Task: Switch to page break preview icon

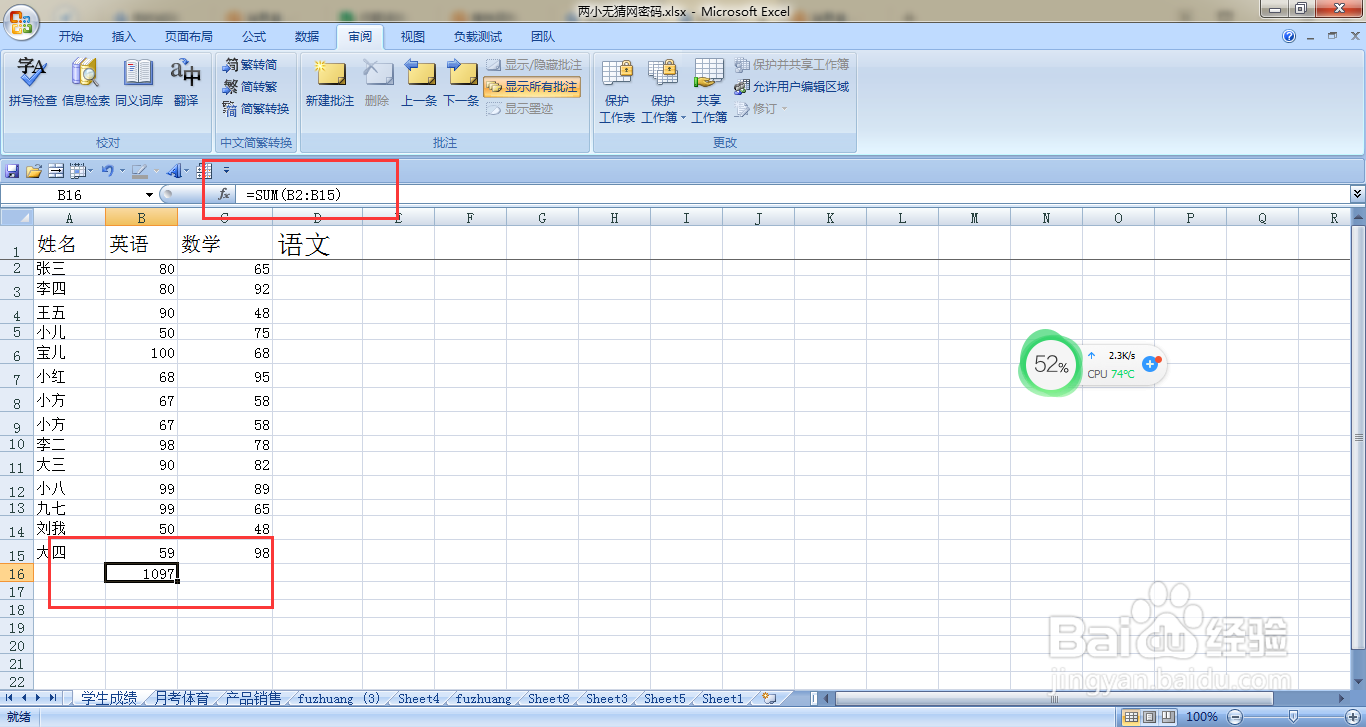Action: click(x=1168, y=717)
